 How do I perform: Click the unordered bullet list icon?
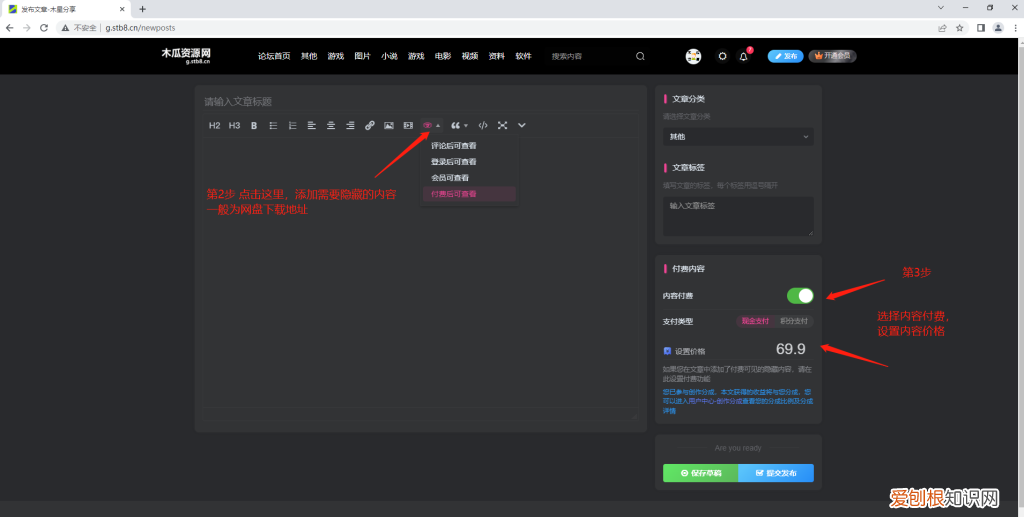click(x=273, y=126)
